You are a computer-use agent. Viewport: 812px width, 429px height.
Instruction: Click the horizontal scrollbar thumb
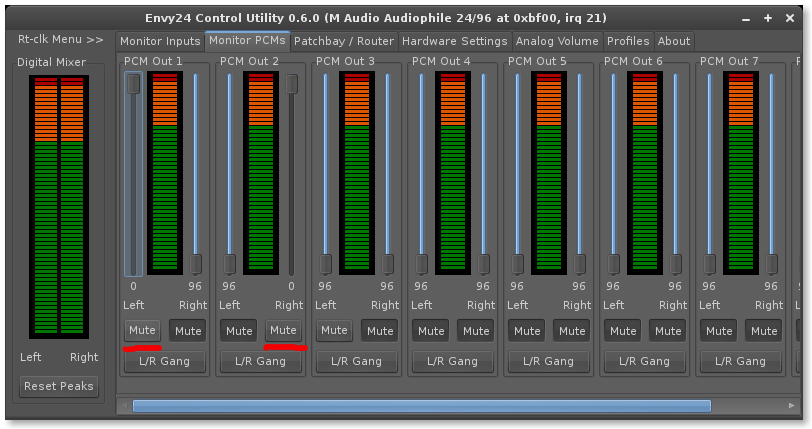pyautogui.click(x=422, y=406)
